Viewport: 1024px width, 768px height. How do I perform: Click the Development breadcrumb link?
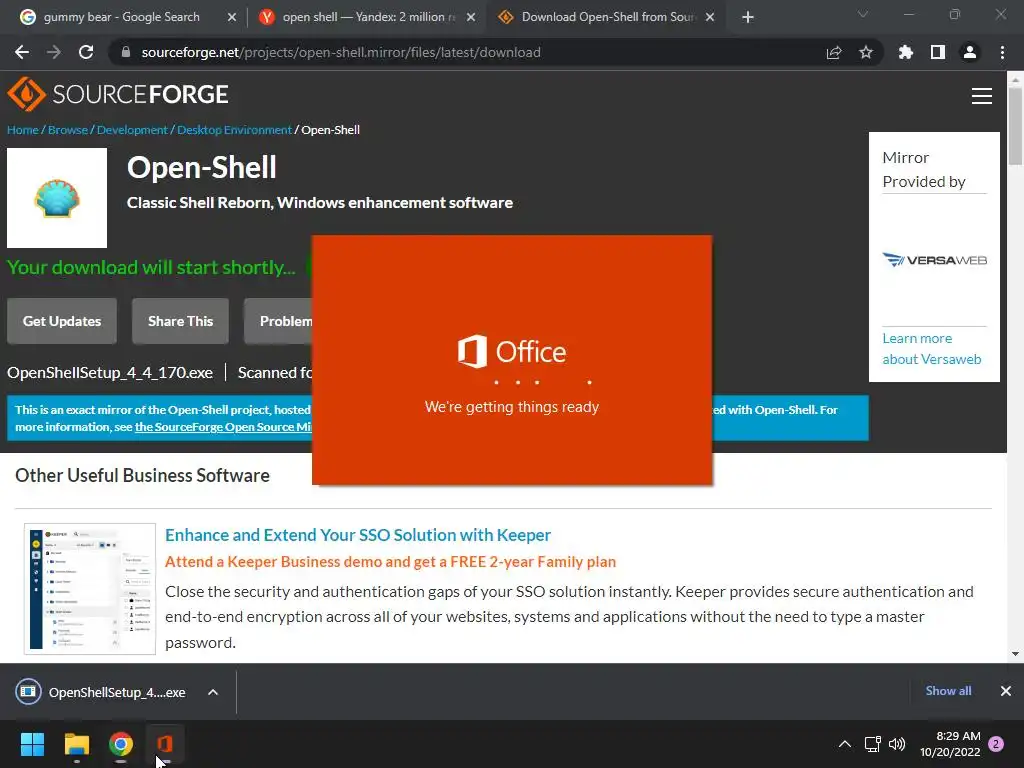[x=132, y=129]
